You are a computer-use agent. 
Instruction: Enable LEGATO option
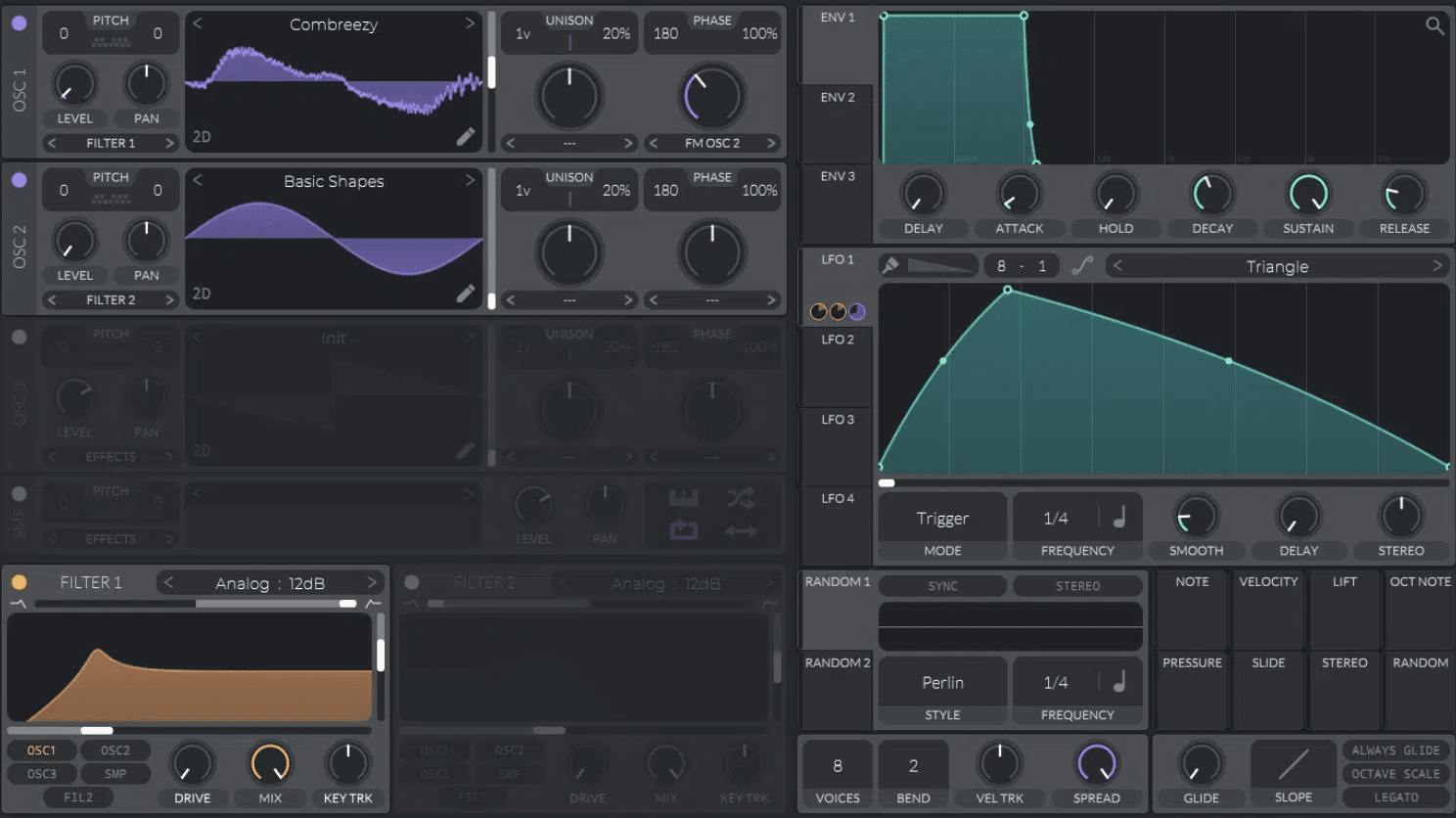(1395, 797)
